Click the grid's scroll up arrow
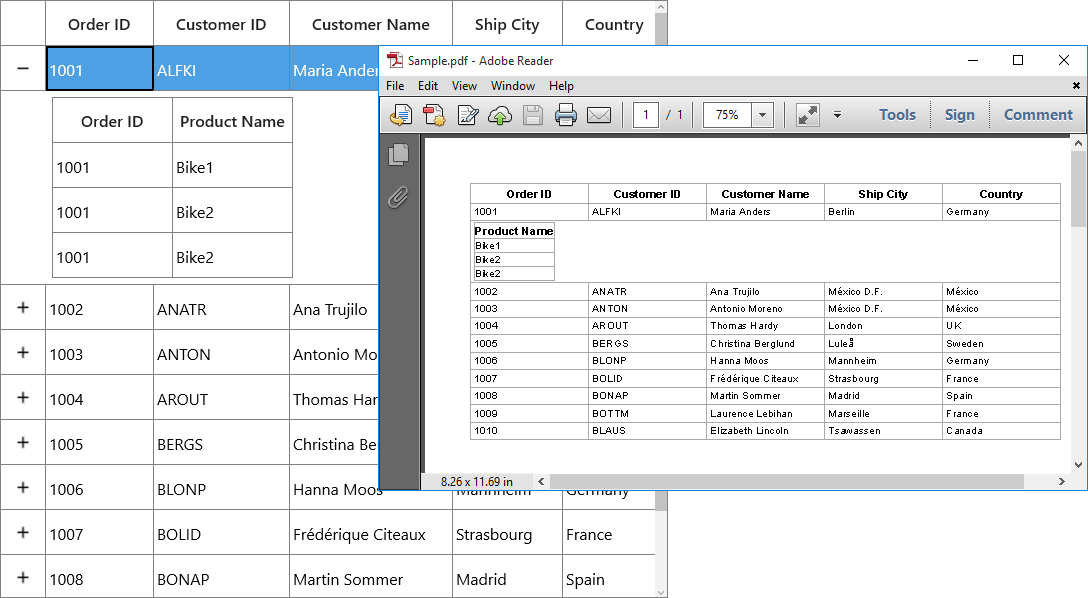The width and height of the screenshot is (1088, 598). [x=661, y=7]
